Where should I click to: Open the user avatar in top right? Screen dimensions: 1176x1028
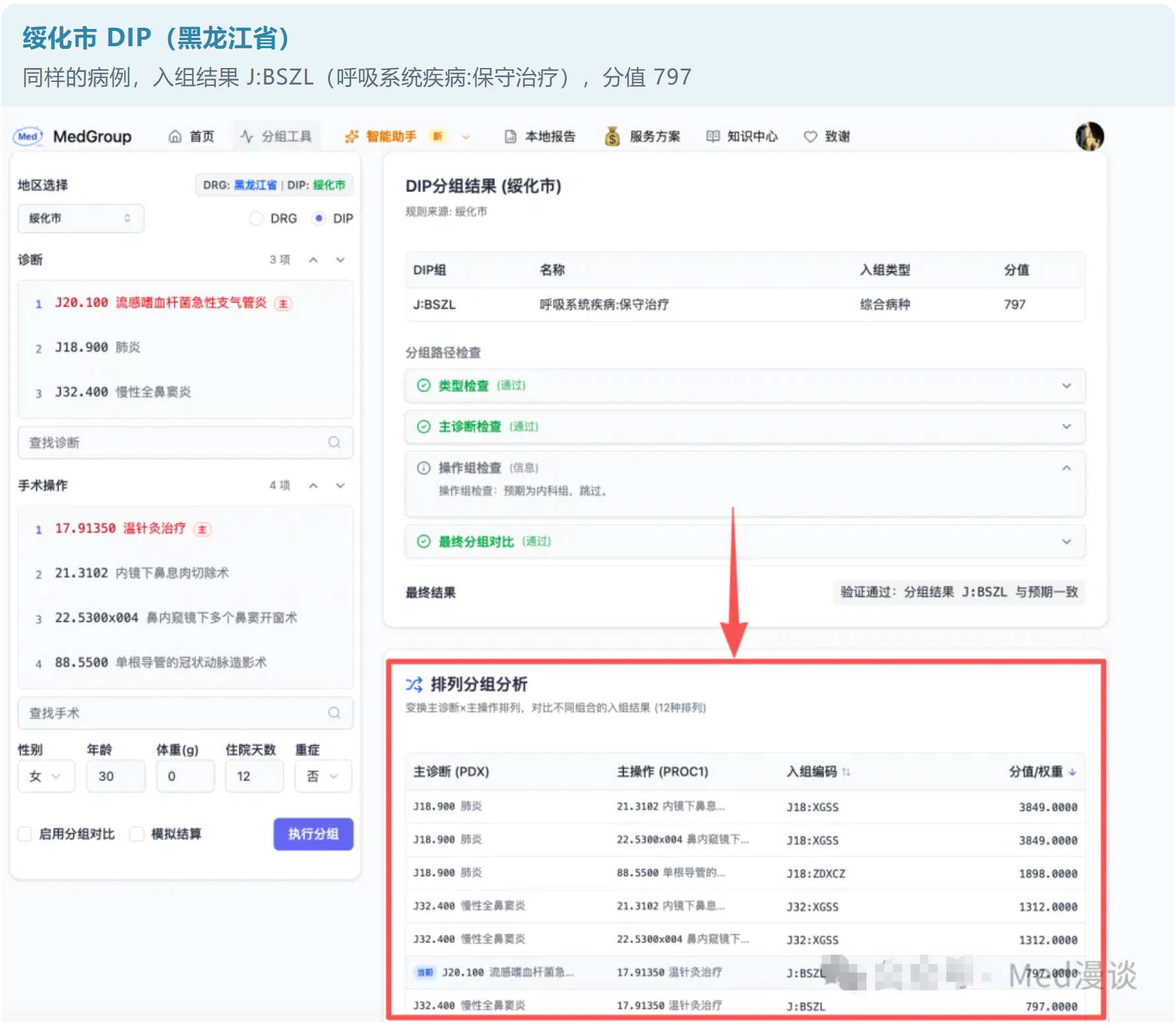click(x=1089, y=137)
